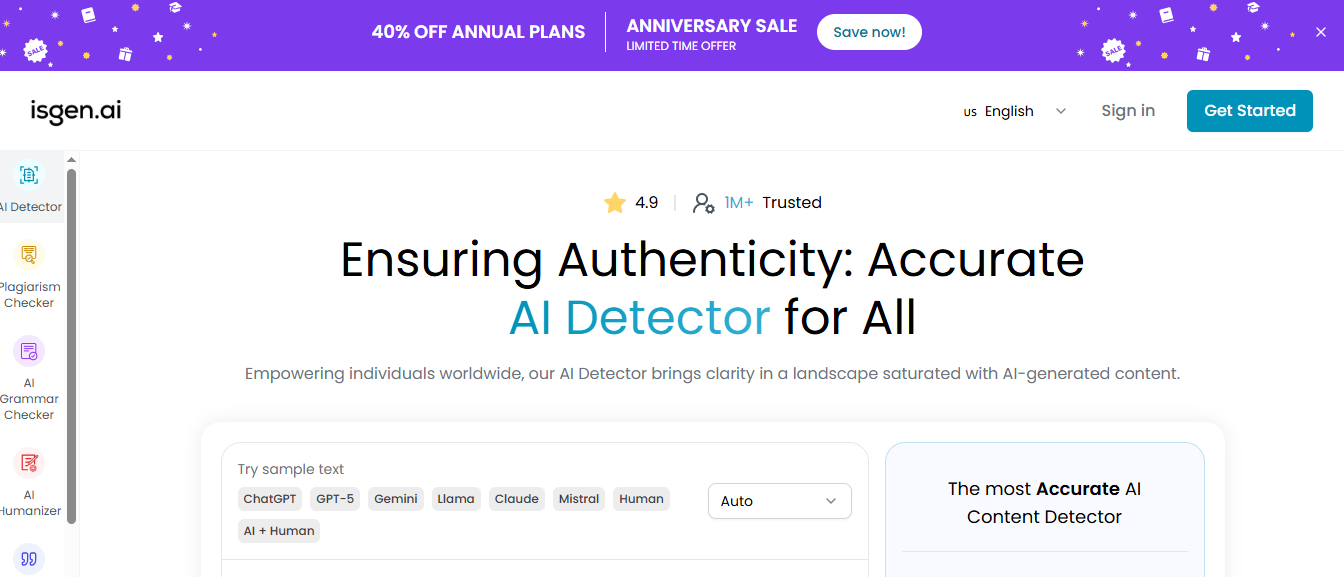Select the Gemini sample text chip
This screenshot has width=1344, height=577.
click(396, 499)
